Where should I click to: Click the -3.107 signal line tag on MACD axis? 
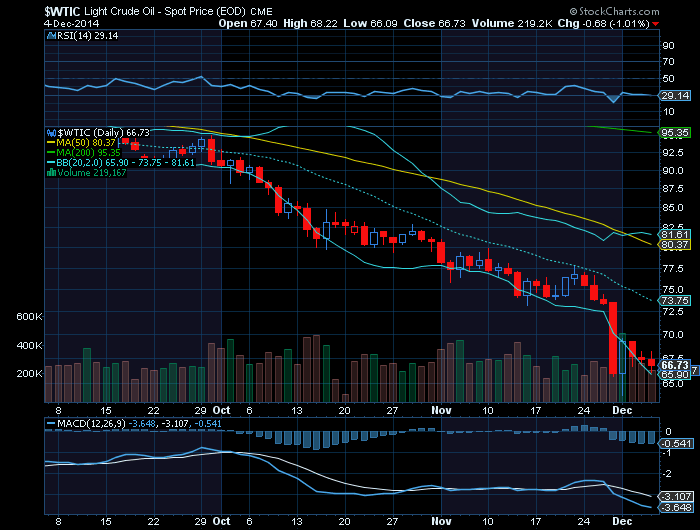click(x=676, y=497)
